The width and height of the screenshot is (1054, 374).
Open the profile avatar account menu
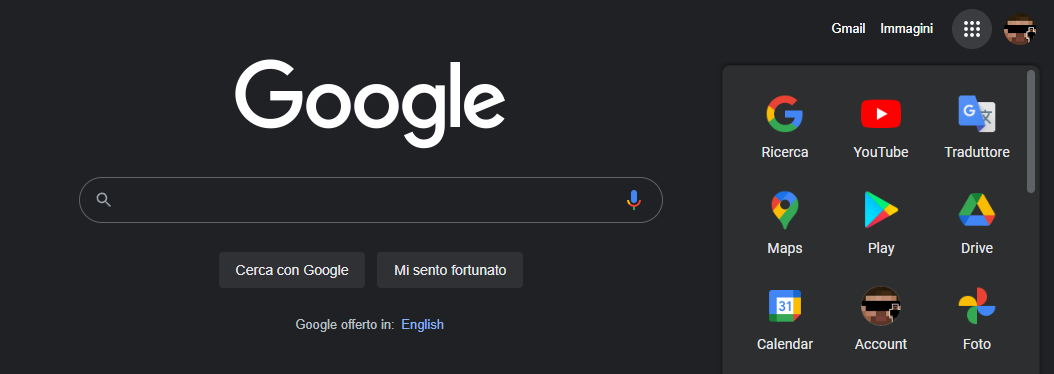[x=1019, y=29]
